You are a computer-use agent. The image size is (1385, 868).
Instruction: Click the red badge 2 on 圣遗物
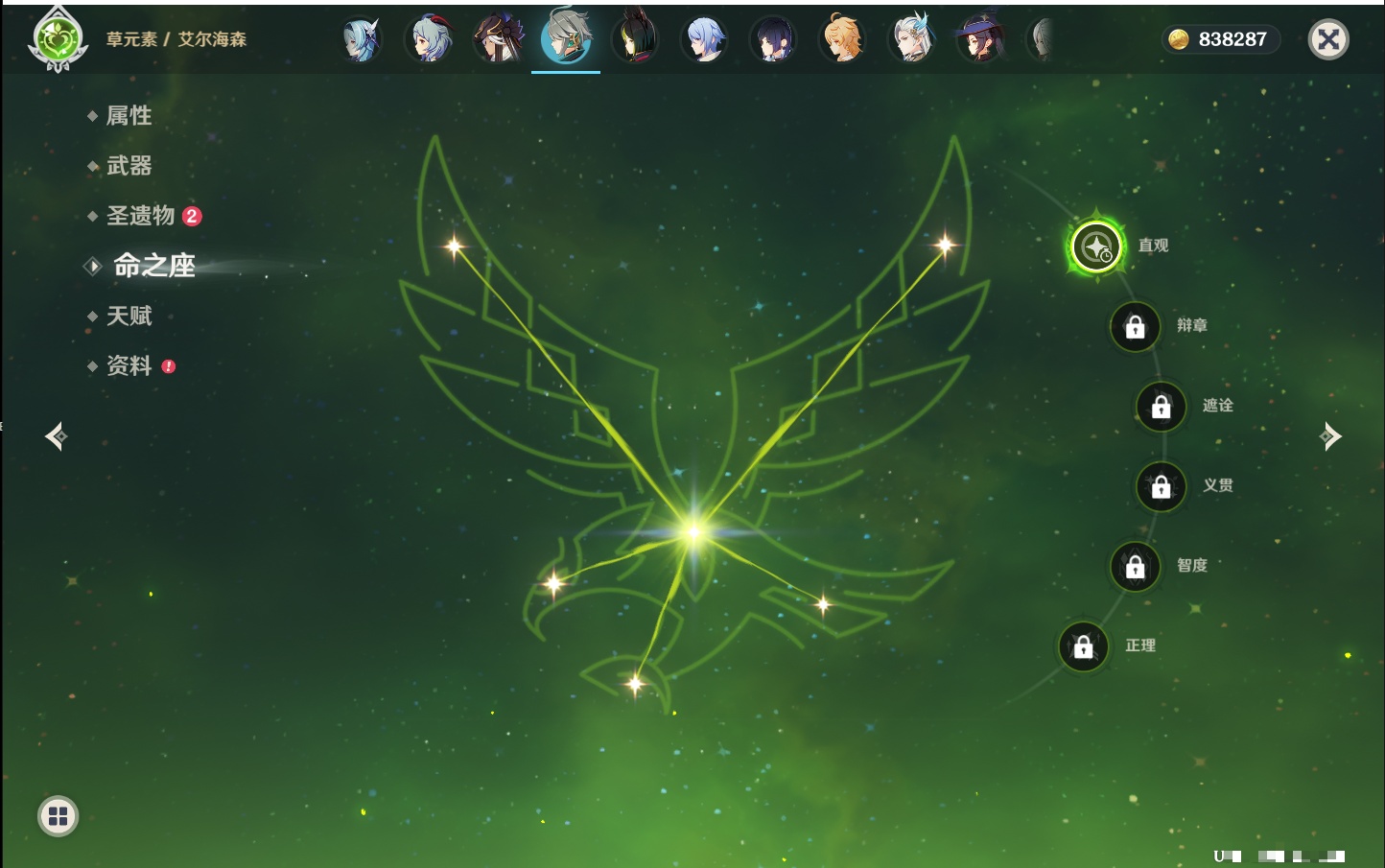(192, 216)
